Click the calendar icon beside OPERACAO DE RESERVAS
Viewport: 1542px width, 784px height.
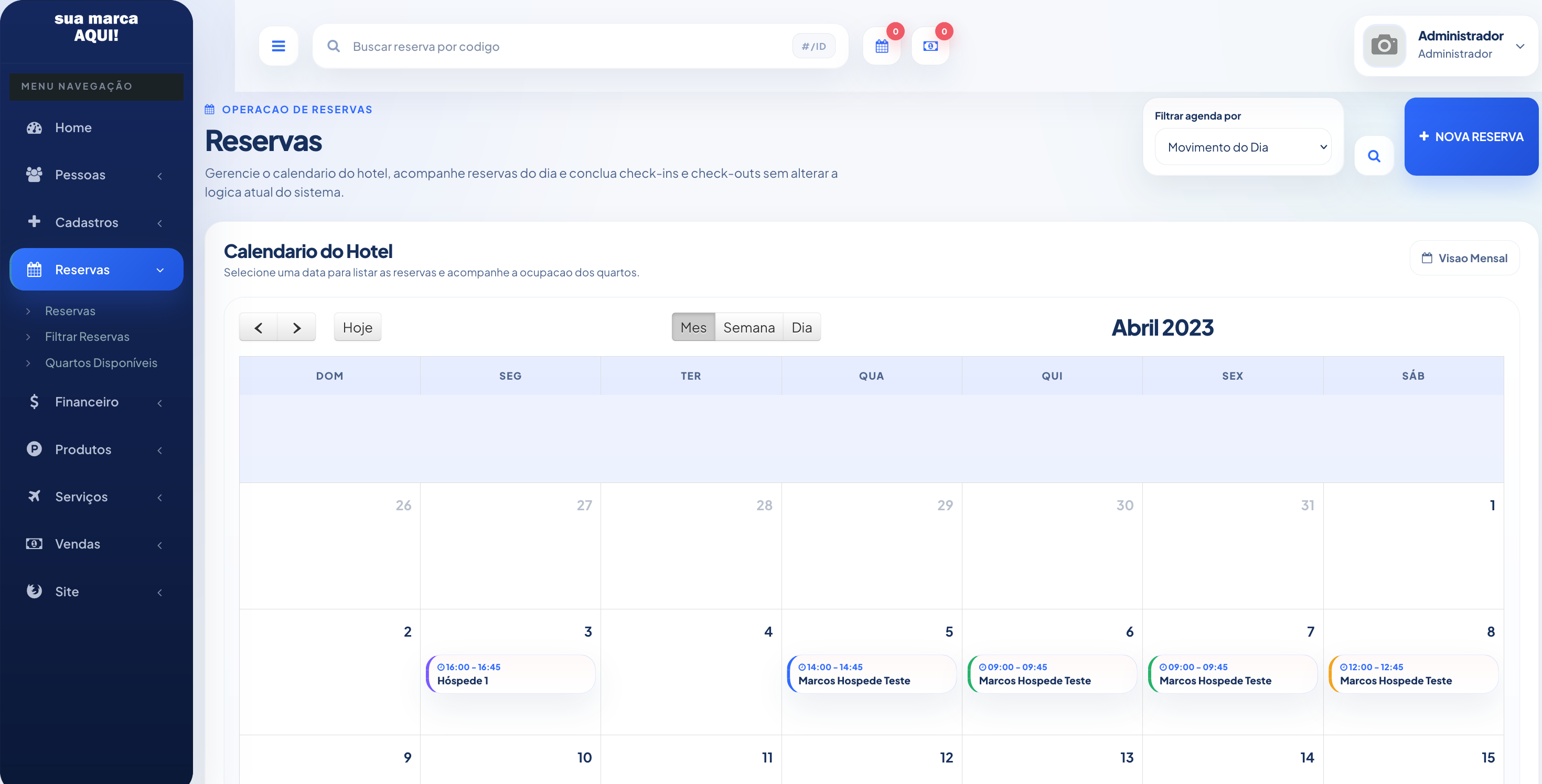click(209, 110)
